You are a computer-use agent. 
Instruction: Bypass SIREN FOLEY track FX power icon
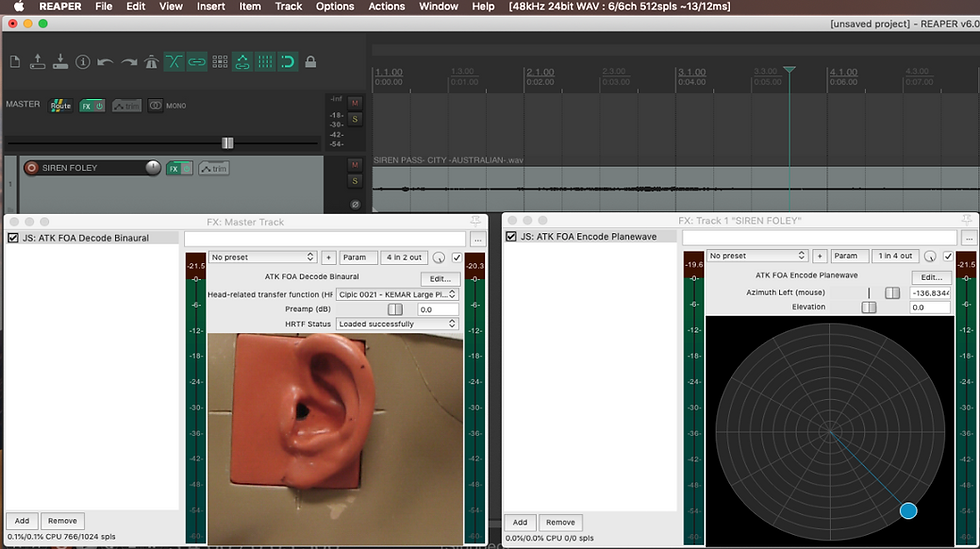[186, 168]
